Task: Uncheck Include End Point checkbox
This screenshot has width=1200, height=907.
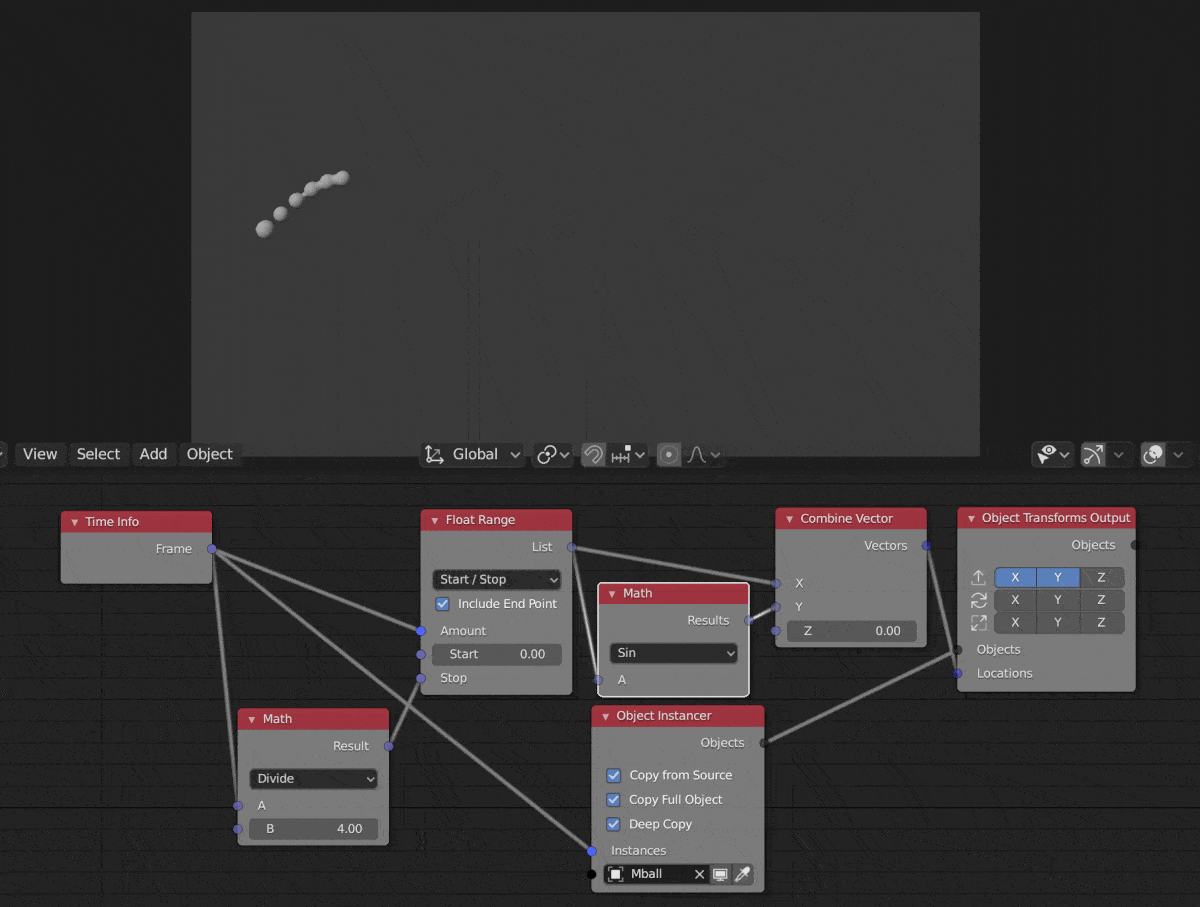Action: (443, 604)
